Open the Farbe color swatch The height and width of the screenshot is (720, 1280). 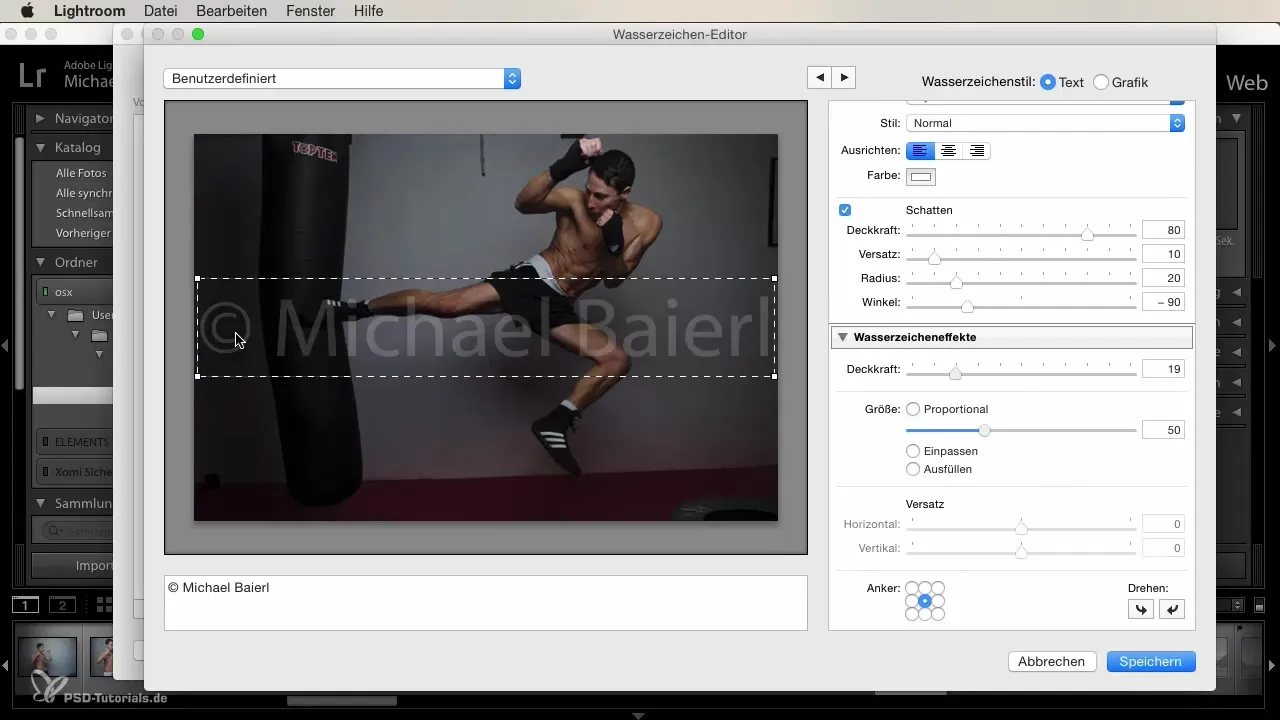click(921, 177)
